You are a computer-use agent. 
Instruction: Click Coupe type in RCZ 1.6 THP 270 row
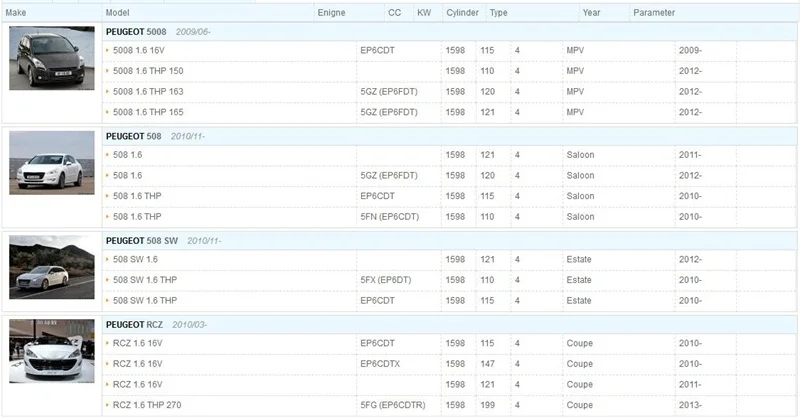(x=580, y=405)
